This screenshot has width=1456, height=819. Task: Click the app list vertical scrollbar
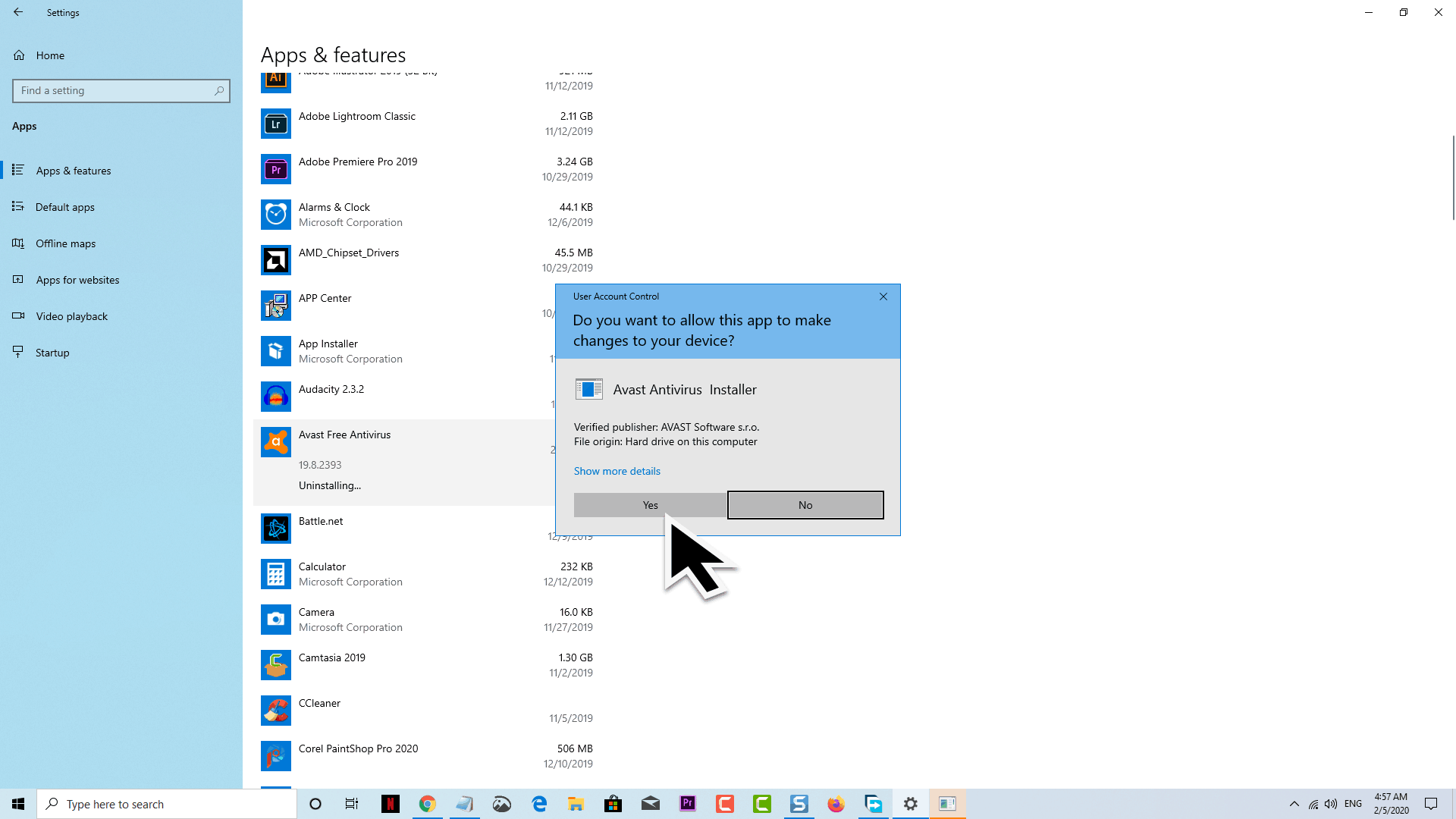click(1453, 177)
